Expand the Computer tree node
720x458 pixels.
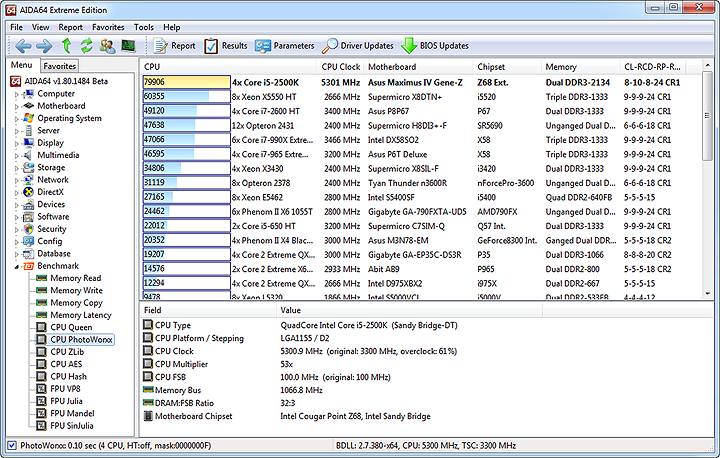coord(17,94)
